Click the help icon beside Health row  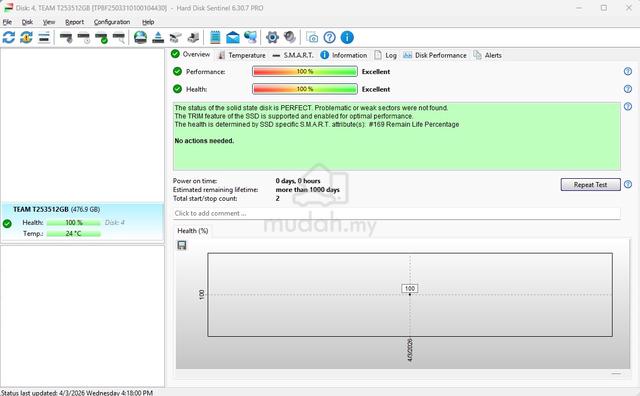coord(628,89)
